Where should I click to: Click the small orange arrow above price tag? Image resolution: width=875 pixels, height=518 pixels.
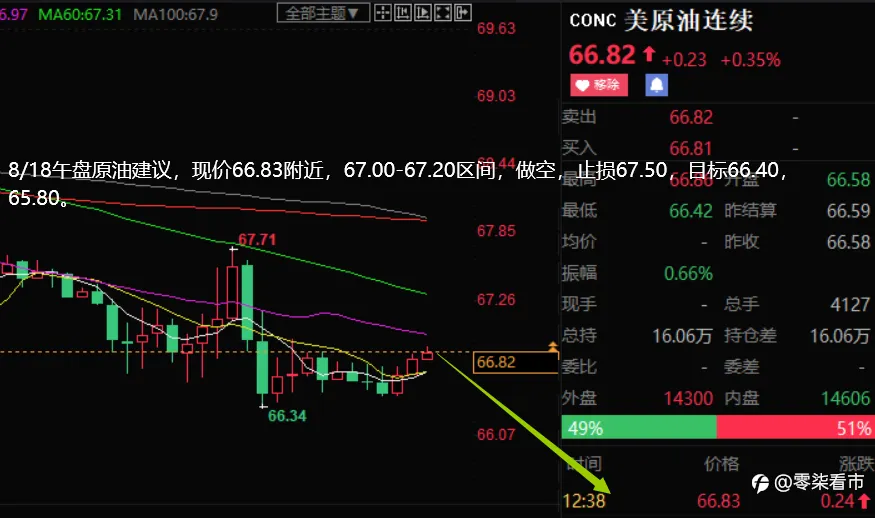pos(552,347)
